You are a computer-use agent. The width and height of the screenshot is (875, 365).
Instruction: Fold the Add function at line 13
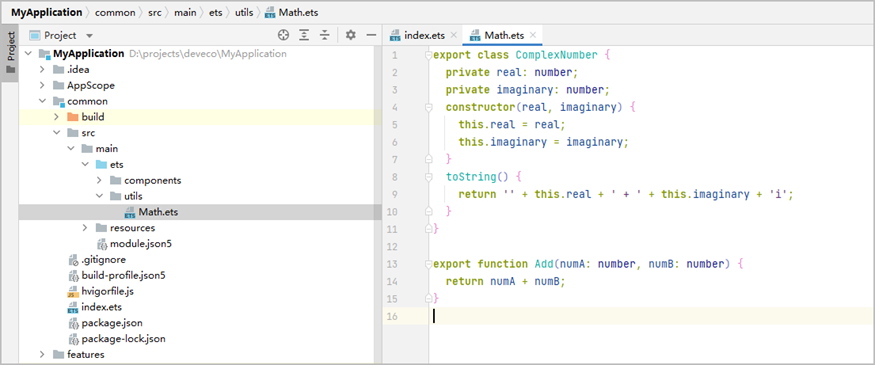pyautogui.click(x=429, y=263)
